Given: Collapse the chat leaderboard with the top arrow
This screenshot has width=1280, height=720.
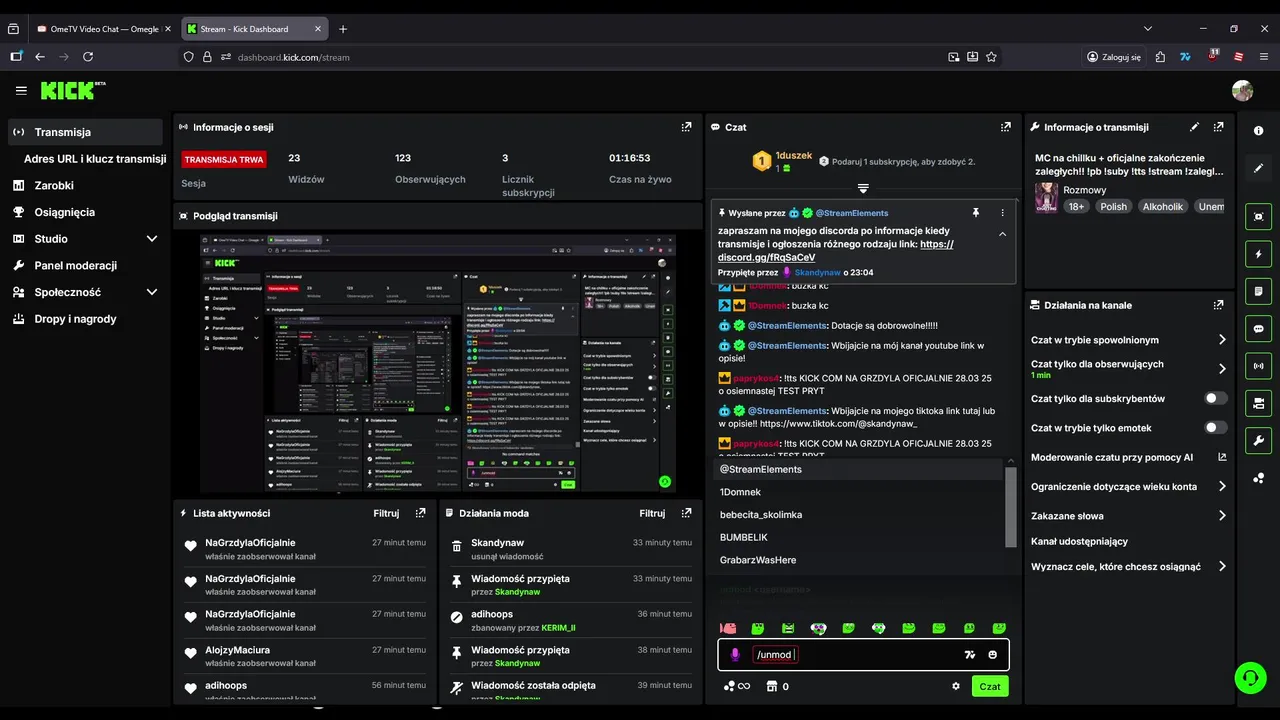Looking at the screenshot, I should tap(863, 188).
